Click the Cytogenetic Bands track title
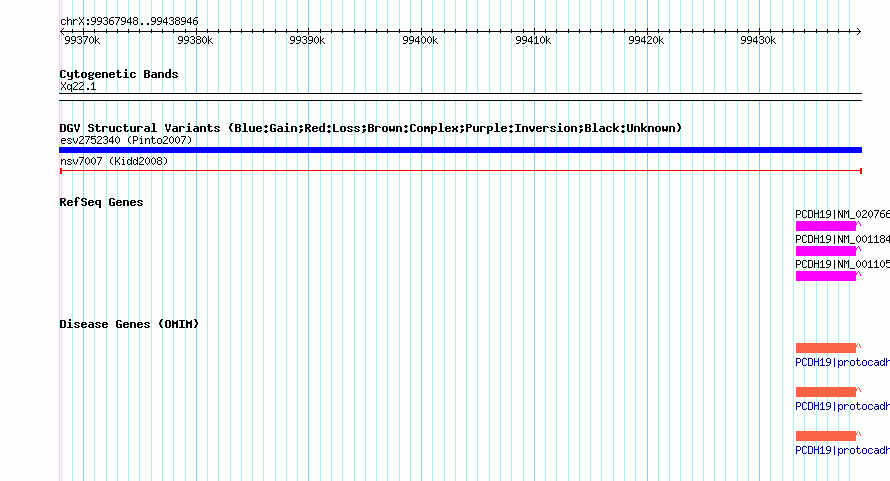 tap(119, 74)
